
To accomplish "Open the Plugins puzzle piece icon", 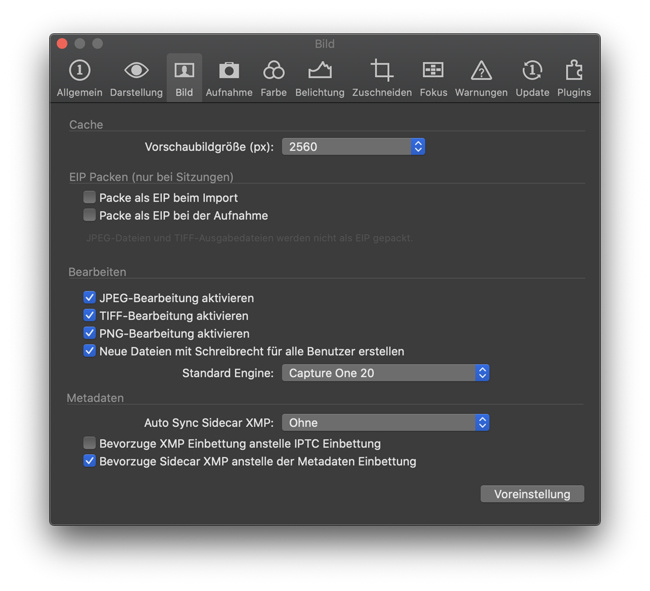I will (574, 71).
